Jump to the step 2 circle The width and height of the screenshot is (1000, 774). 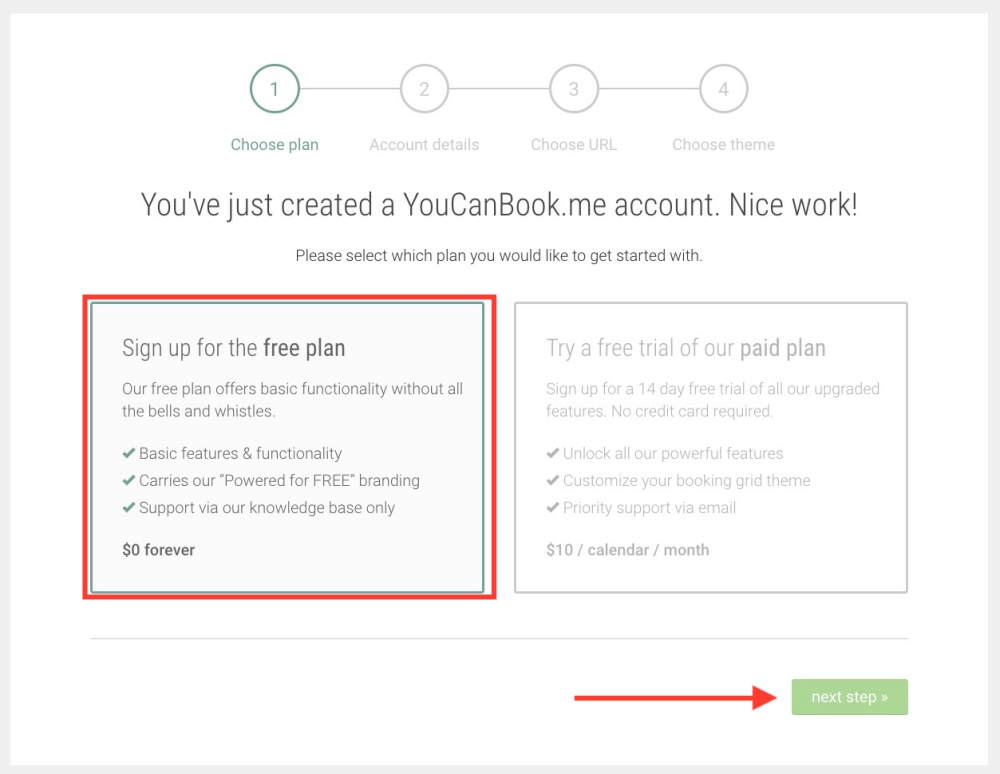coord(424,89)
